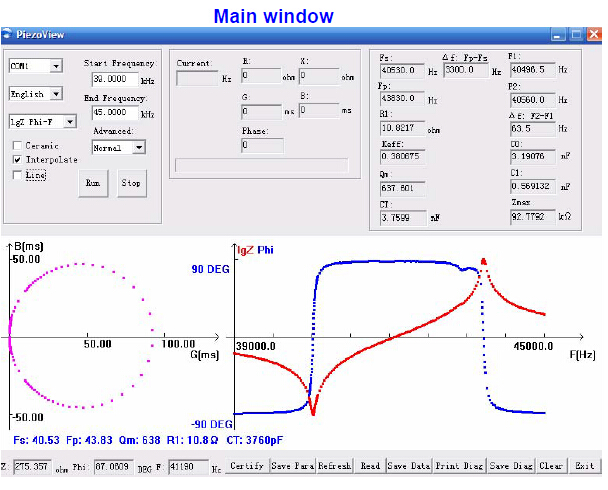Select the Print Diag button
This screenshot has height=490, width=608.
459,466
